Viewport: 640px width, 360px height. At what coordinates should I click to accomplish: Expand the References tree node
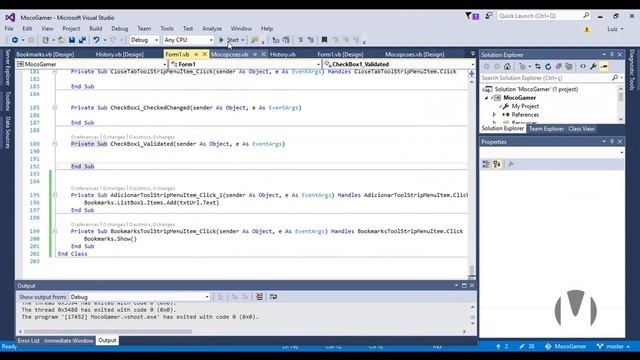point(494,115)
